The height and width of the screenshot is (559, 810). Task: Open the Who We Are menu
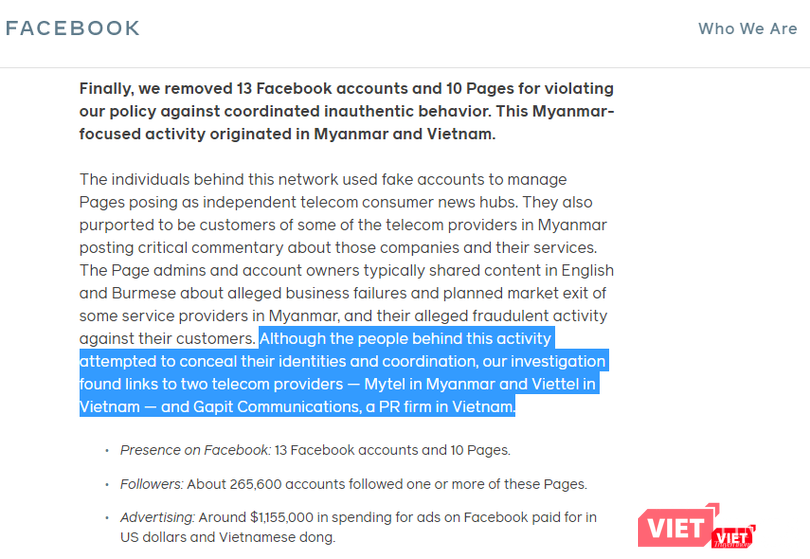click(747, 29)
